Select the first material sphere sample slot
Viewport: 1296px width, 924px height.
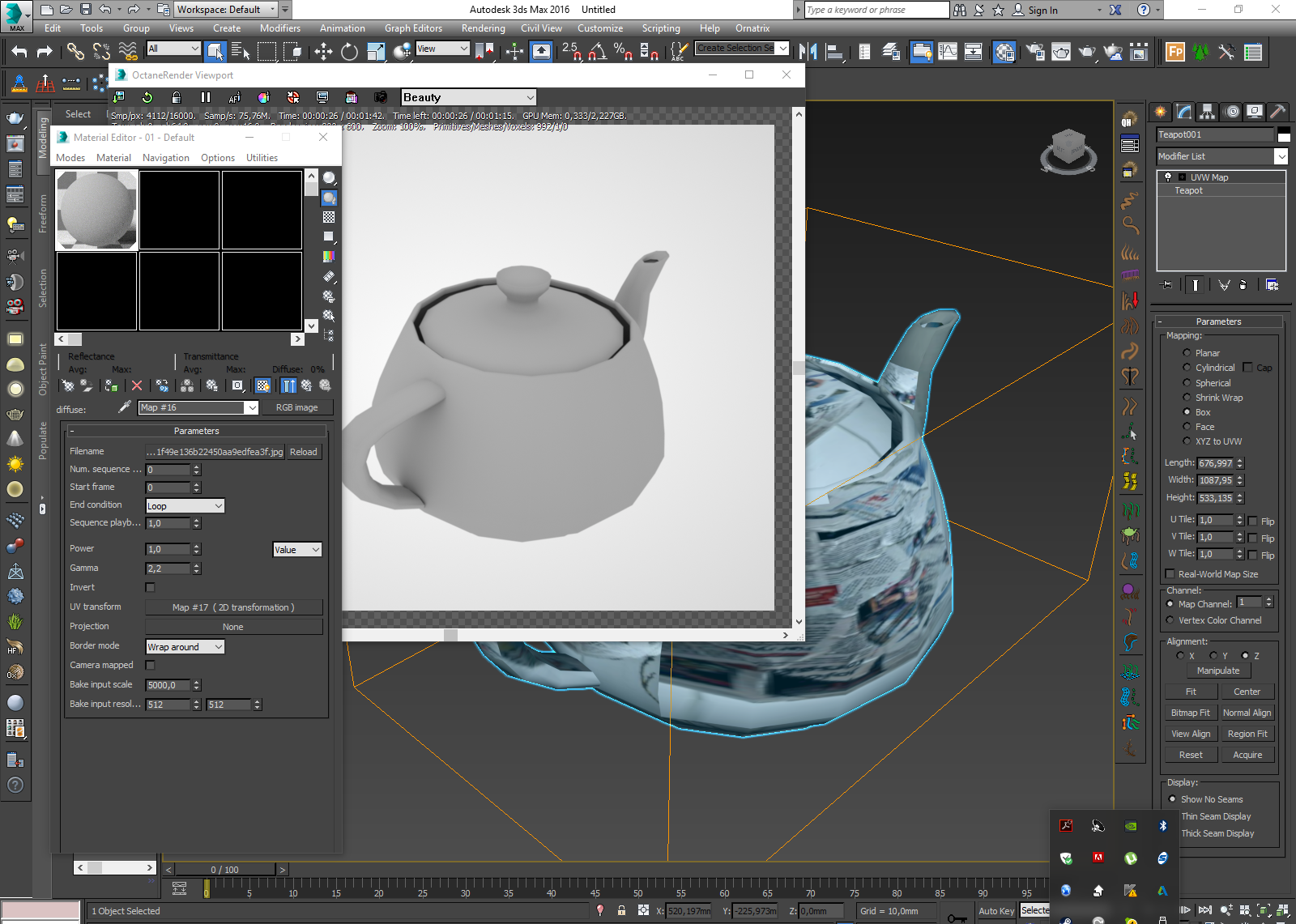pyautogui.click(x=96, y=211)
